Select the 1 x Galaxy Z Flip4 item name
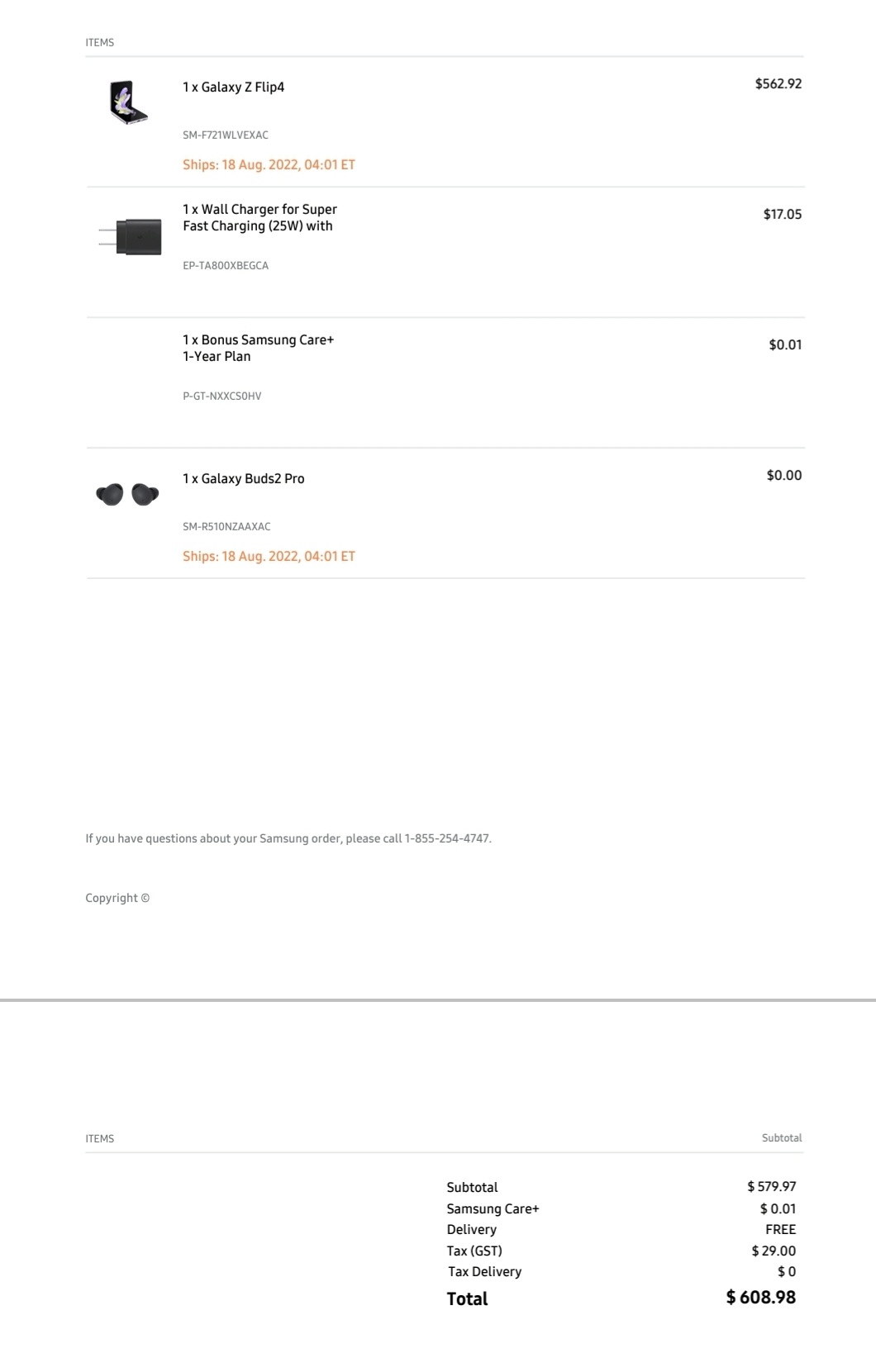Viewport: 876px width, 1372px height. 233,87
